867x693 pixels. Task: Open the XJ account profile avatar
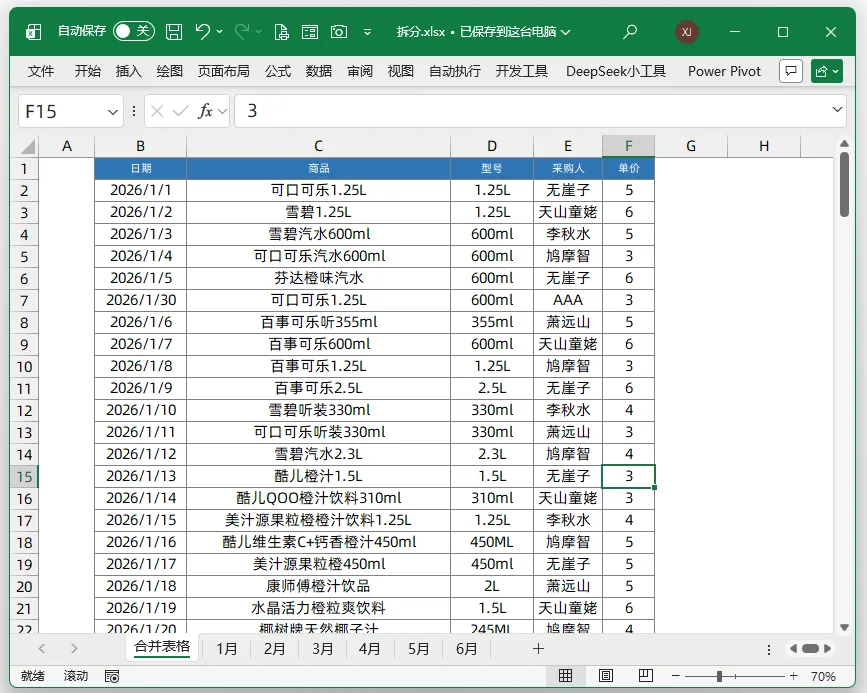pos(686,32)
